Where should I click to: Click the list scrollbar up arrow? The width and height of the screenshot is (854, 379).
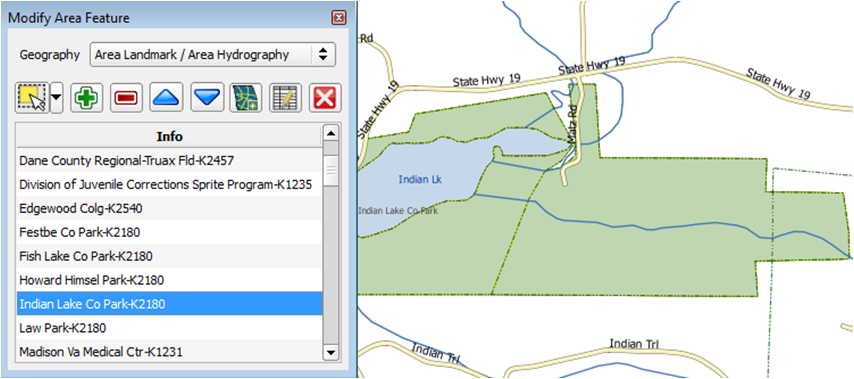coord(331,133)
